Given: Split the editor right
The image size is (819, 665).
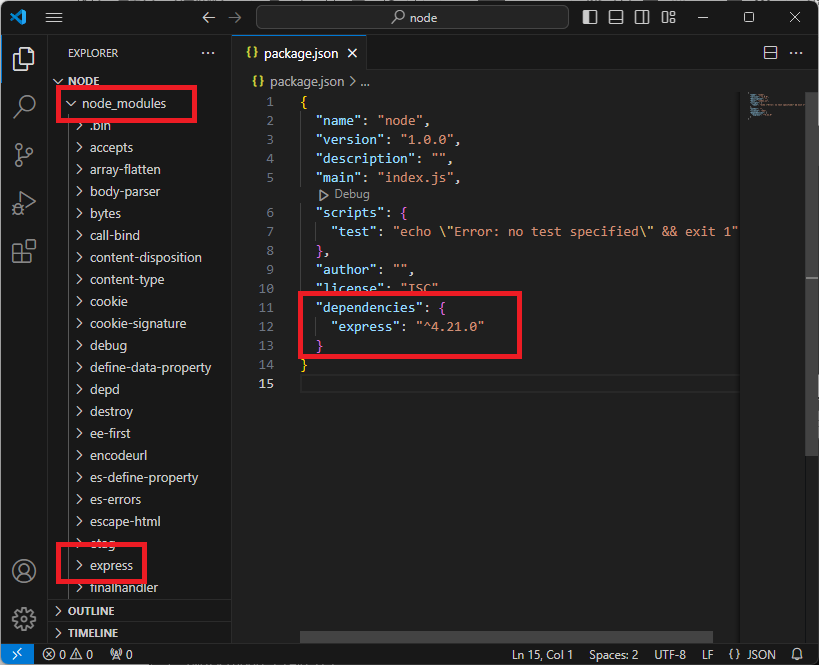Looking at the screenshot, I should tap(770, 53).
